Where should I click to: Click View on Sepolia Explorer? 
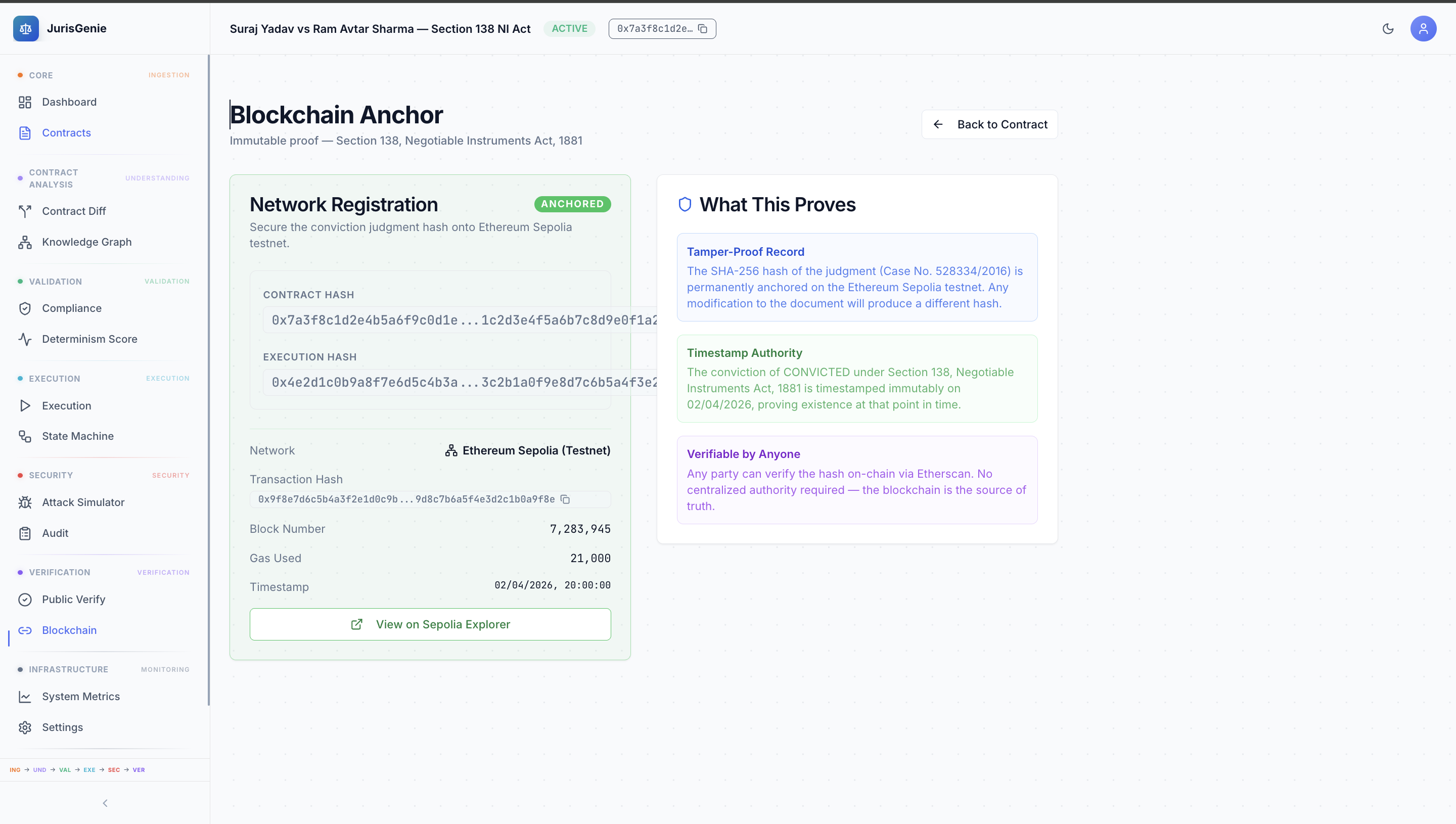[430, 624]
